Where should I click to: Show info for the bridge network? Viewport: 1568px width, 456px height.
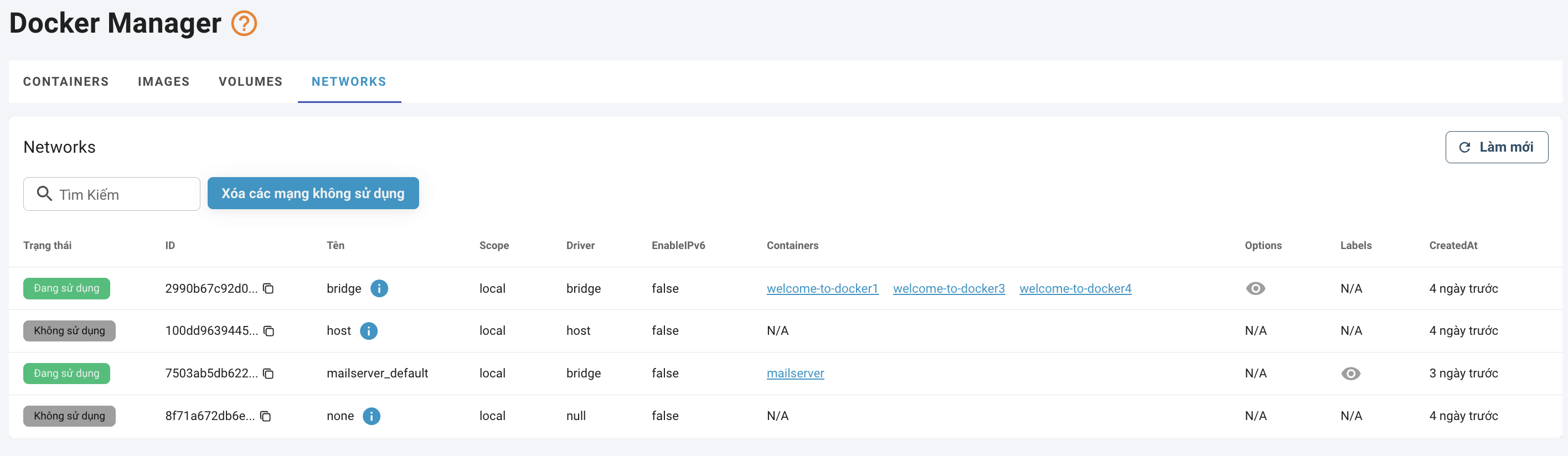[x=379, y=288]
